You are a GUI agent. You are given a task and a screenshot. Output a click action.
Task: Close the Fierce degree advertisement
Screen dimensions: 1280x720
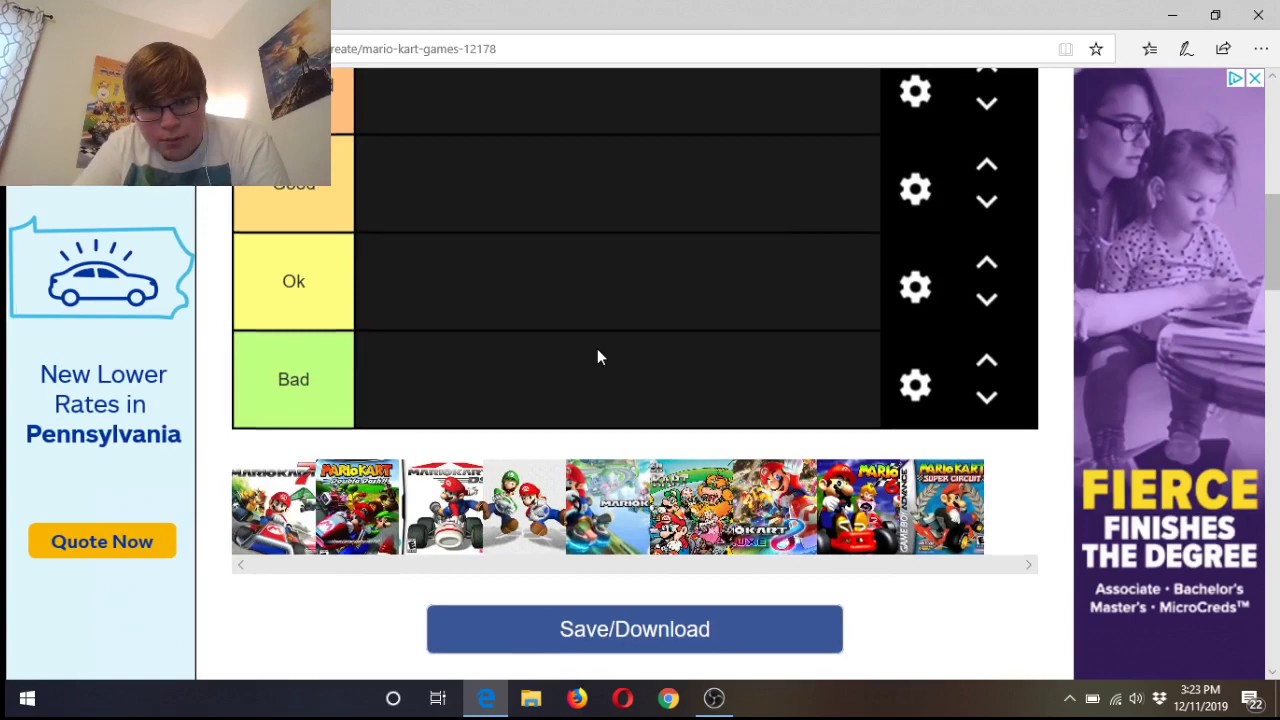coord(1254,78)
